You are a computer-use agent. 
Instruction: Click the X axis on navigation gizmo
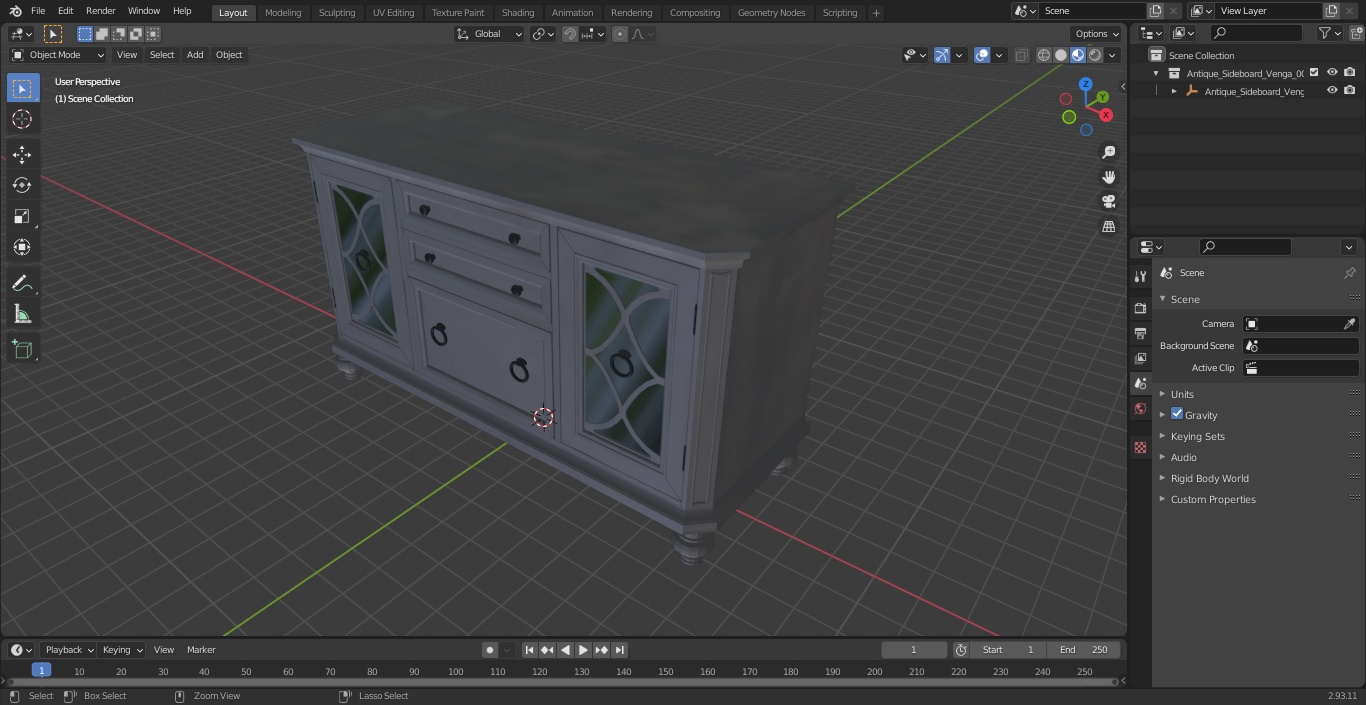click(1106, 115)
